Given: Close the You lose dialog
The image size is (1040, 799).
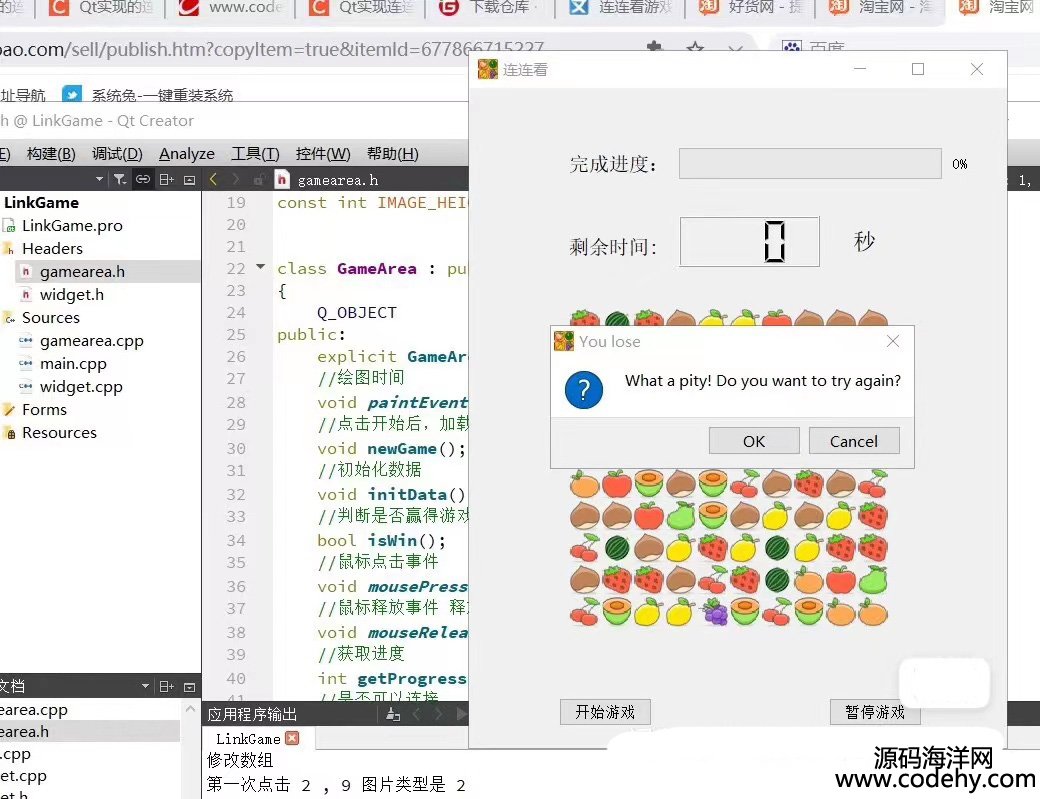Looking at the screenshot, I should point(893,341).
